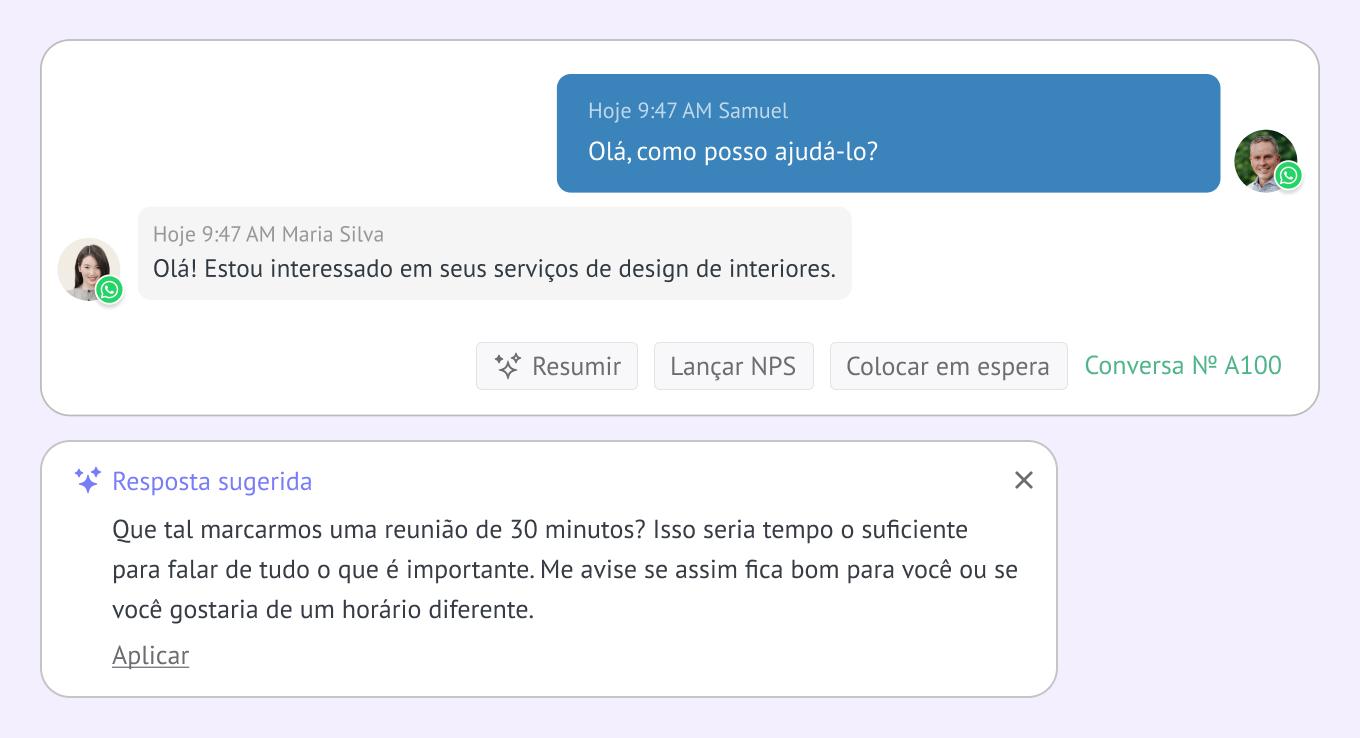Apply the suggested reply via Aplicar
The width and height of the screenshot is (1360, 738).
click(150, 655)
